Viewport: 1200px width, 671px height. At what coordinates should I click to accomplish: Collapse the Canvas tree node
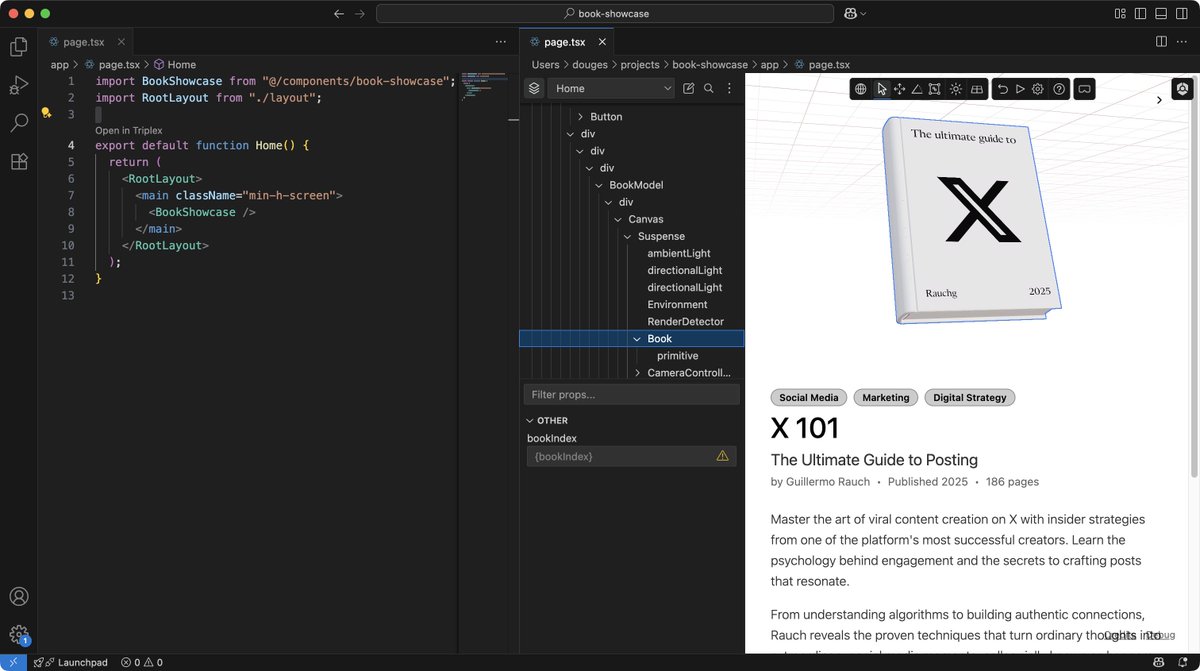coord(618,219)
